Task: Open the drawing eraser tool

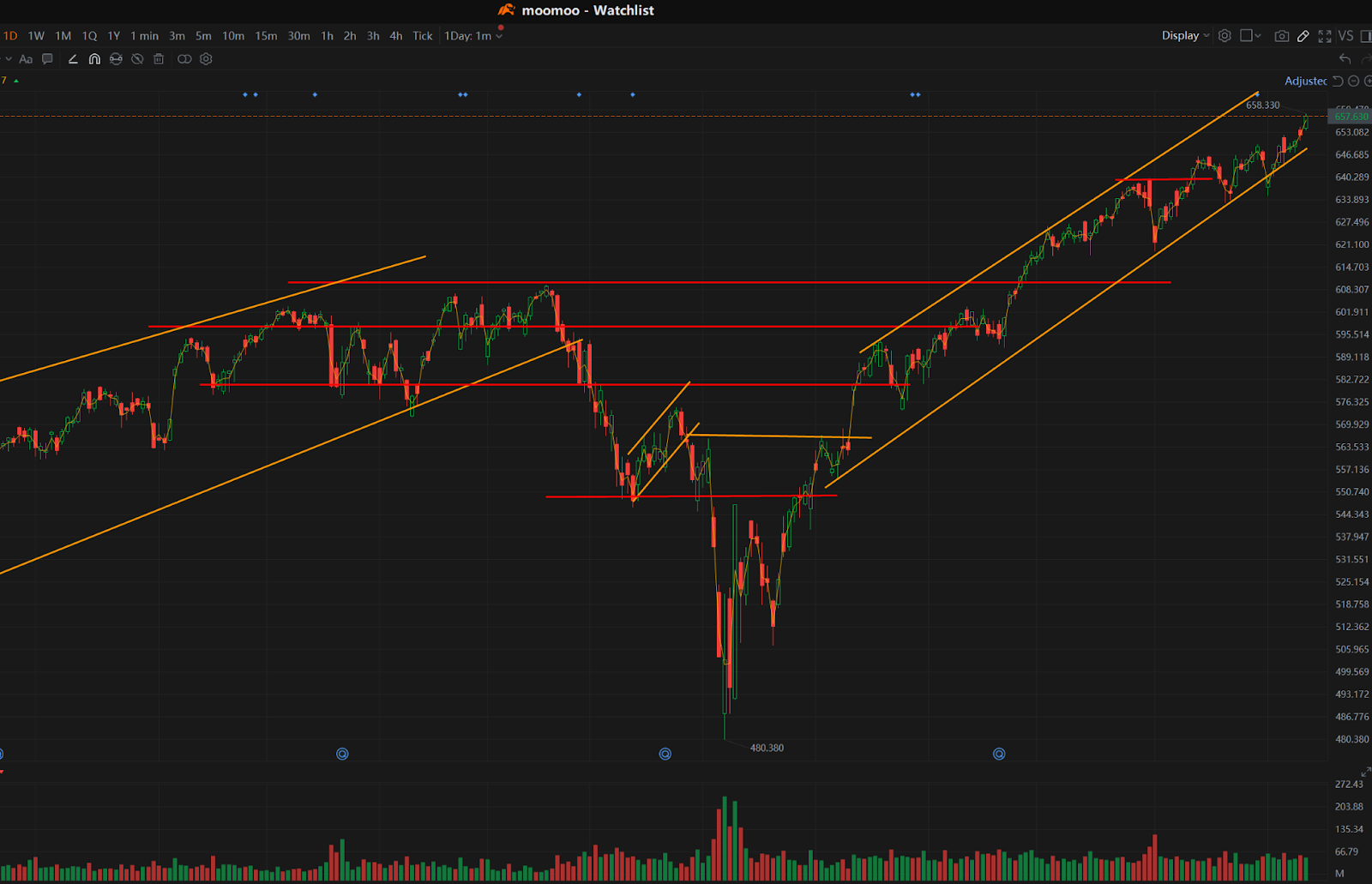Action: point(116,59)
